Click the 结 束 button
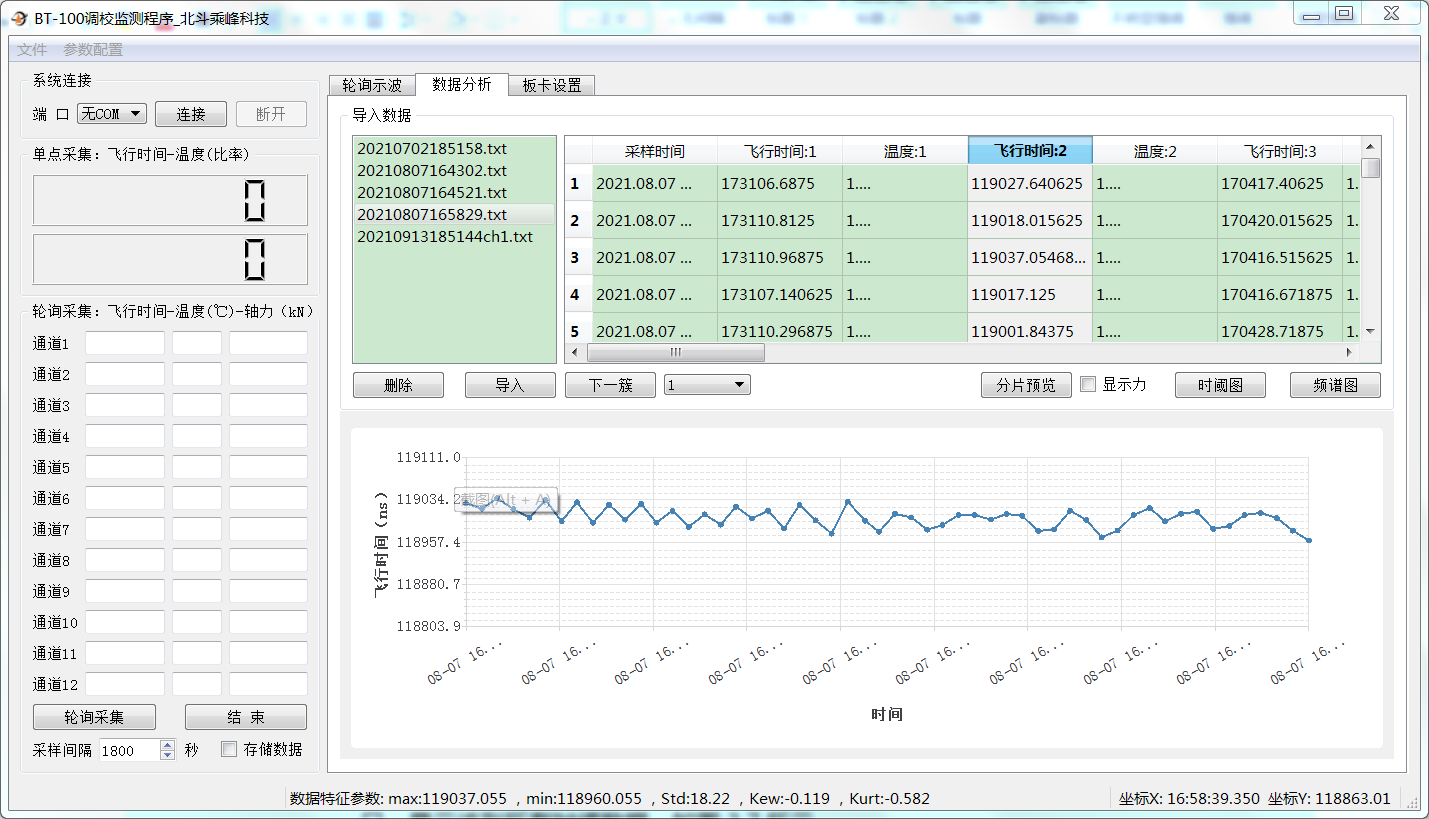Image resolution: width=1429 pixels, height=819 pixels. pyautogui.click(x=246, y=717)
